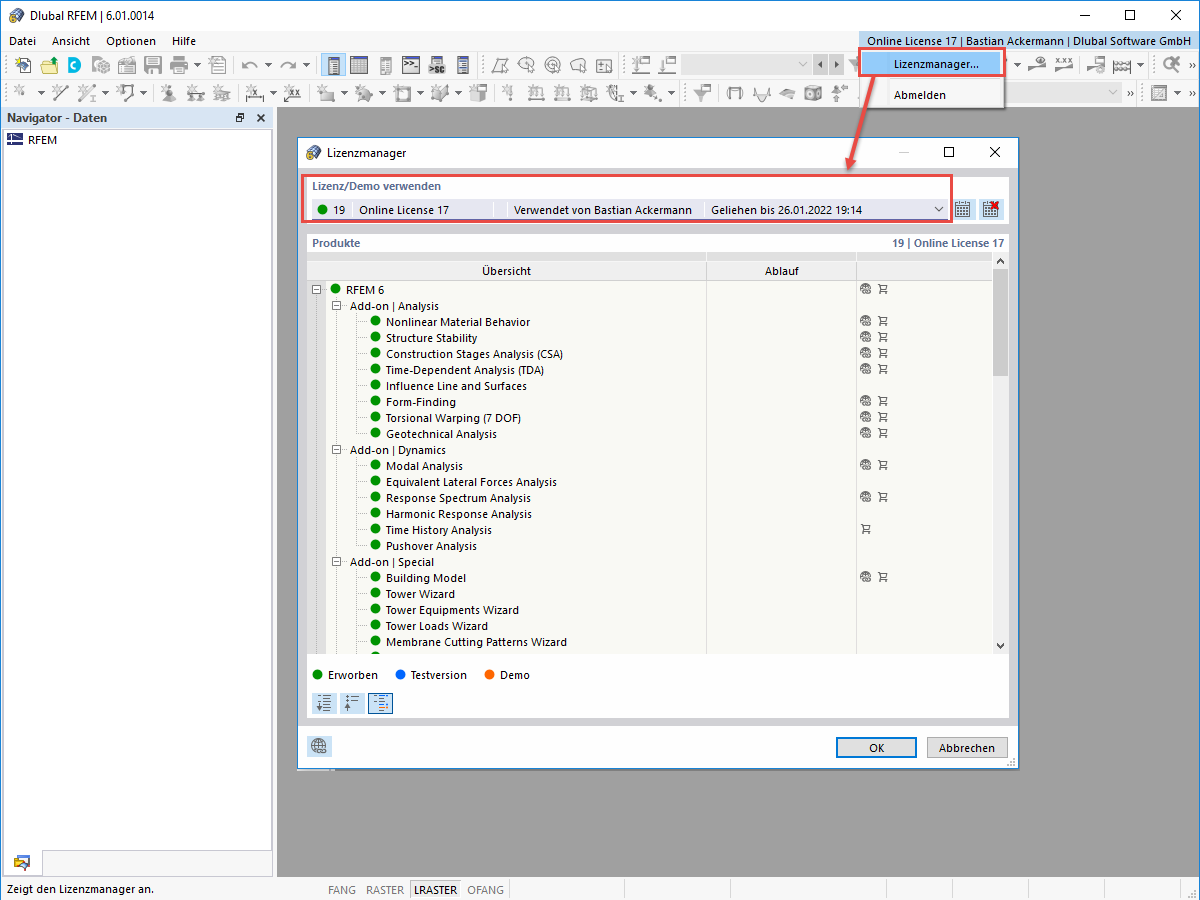Open the license selection dropdown
The image size is (1200, 900).
pos(938,209)
